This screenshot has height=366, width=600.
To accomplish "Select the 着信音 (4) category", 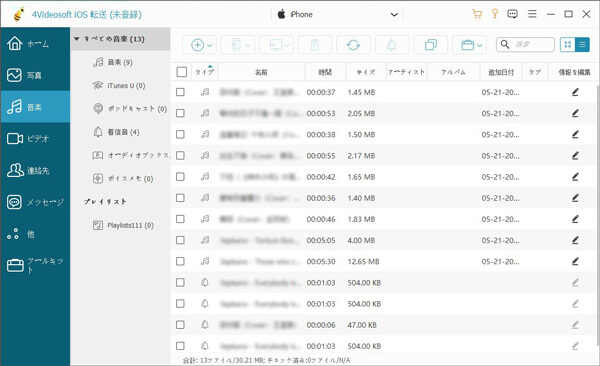I will coord(121,132).
